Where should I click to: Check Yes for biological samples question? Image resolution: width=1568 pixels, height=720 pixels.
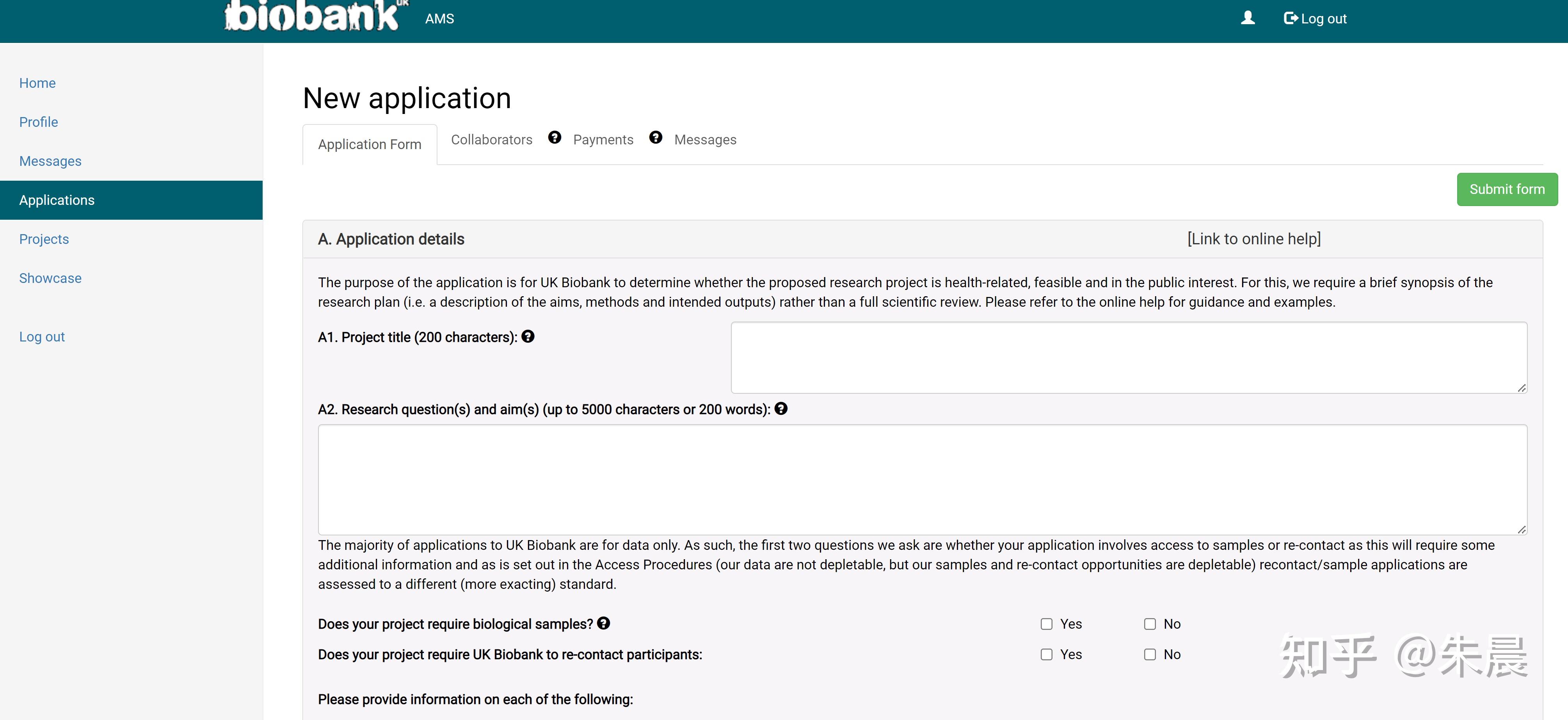pyautogui.click(x=1046, y=624)
